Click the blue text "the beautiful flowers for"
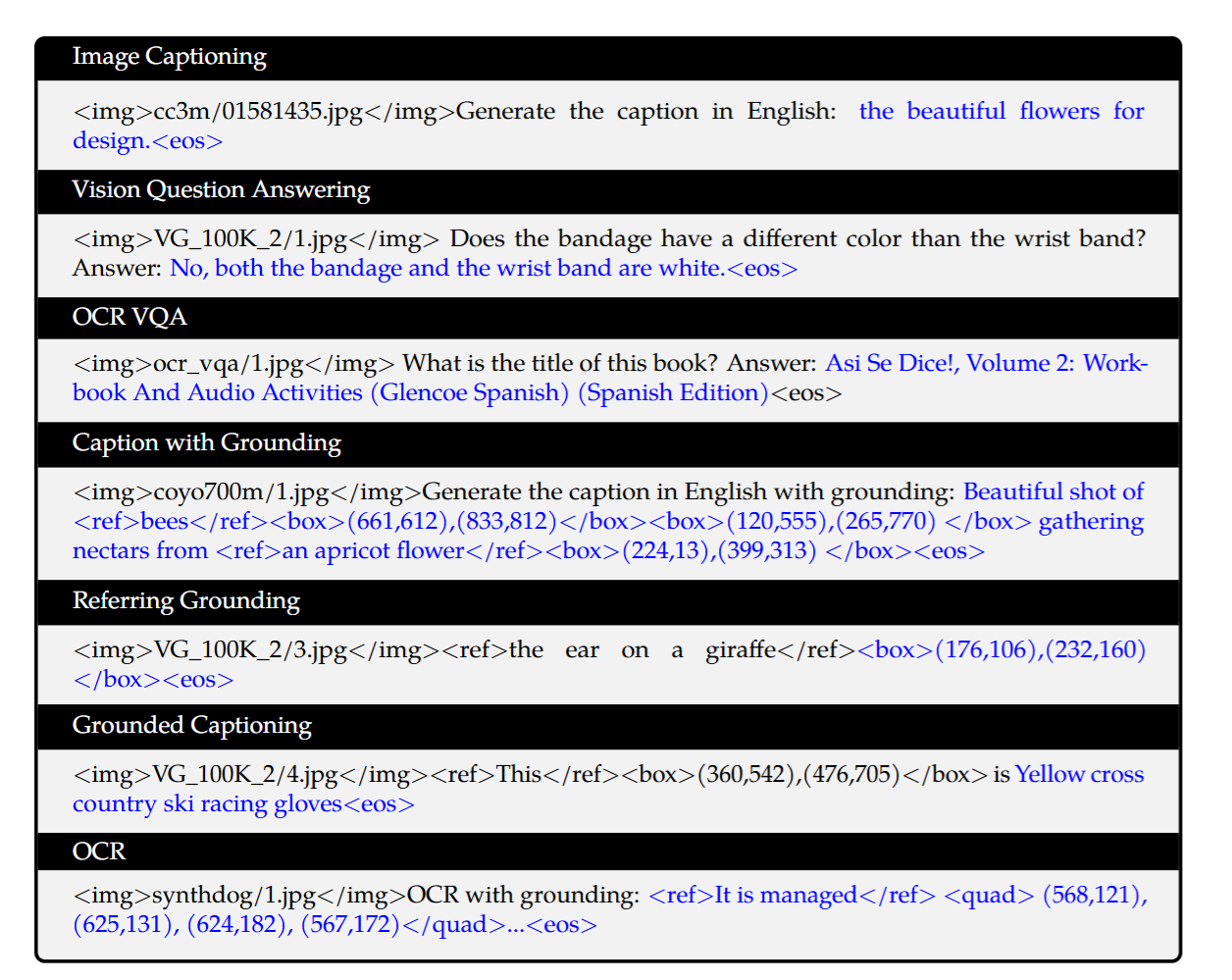 (1001, 111)
